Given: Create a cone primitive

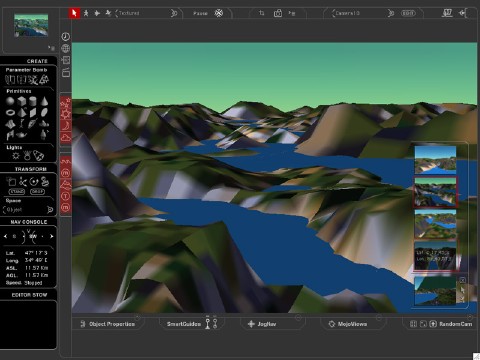Looking at the screenshot, I should click(x=44, y=101).
